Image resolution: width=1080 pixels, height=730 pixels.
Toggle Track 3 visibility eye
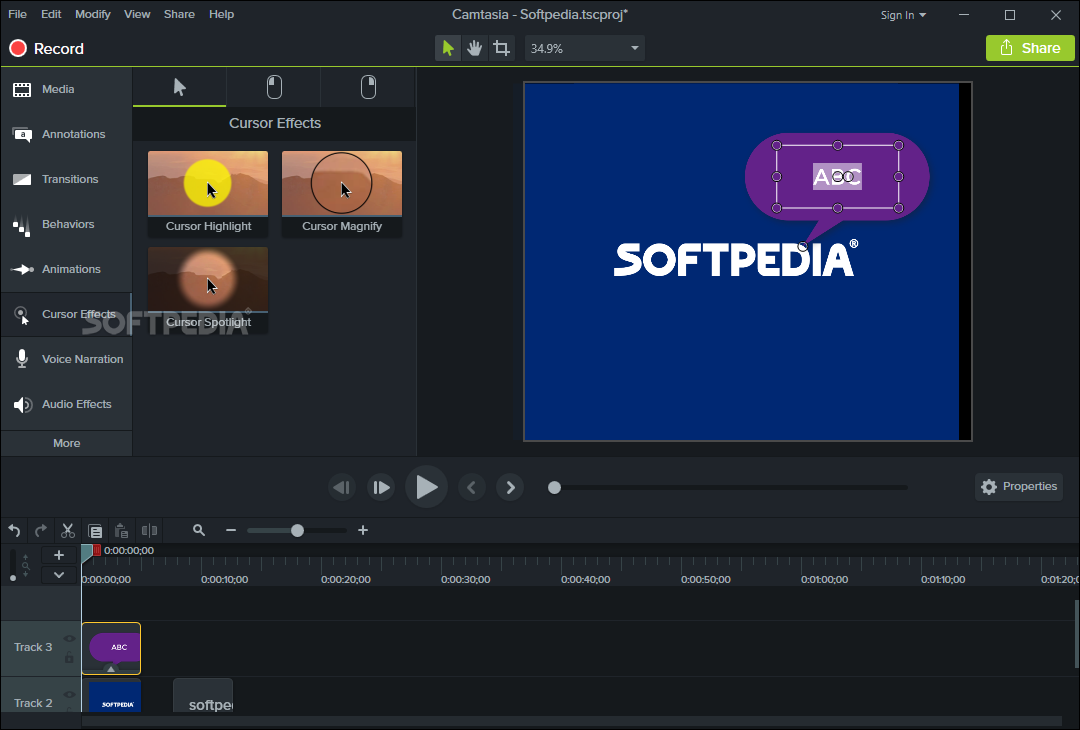[69, 638]
